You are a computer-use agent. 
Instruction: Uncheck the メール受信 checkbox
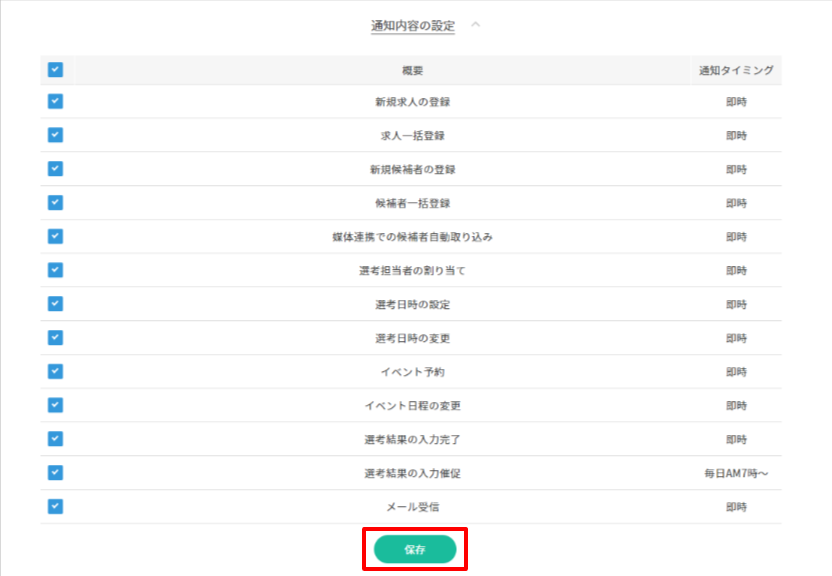coord(55,506)
